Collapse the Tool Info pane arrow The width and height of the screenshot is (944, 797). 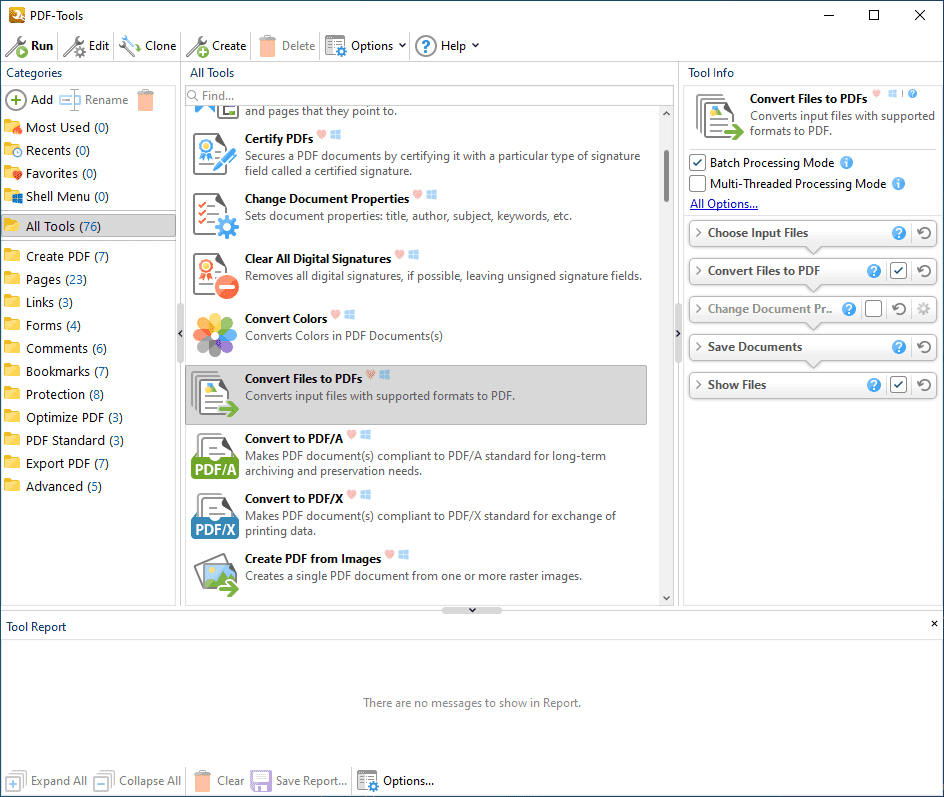point(678,333)
